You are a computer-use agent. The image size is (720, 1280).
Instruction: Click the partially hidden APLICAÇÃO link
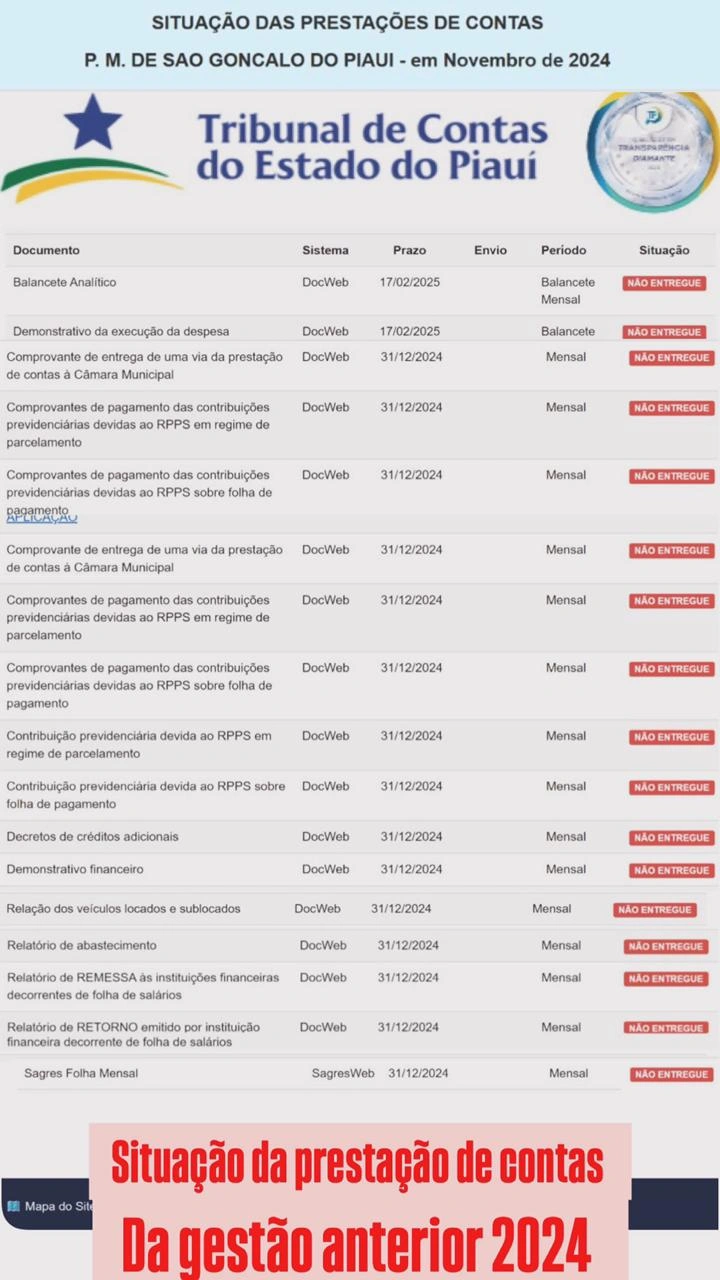(x=42, y=518)
